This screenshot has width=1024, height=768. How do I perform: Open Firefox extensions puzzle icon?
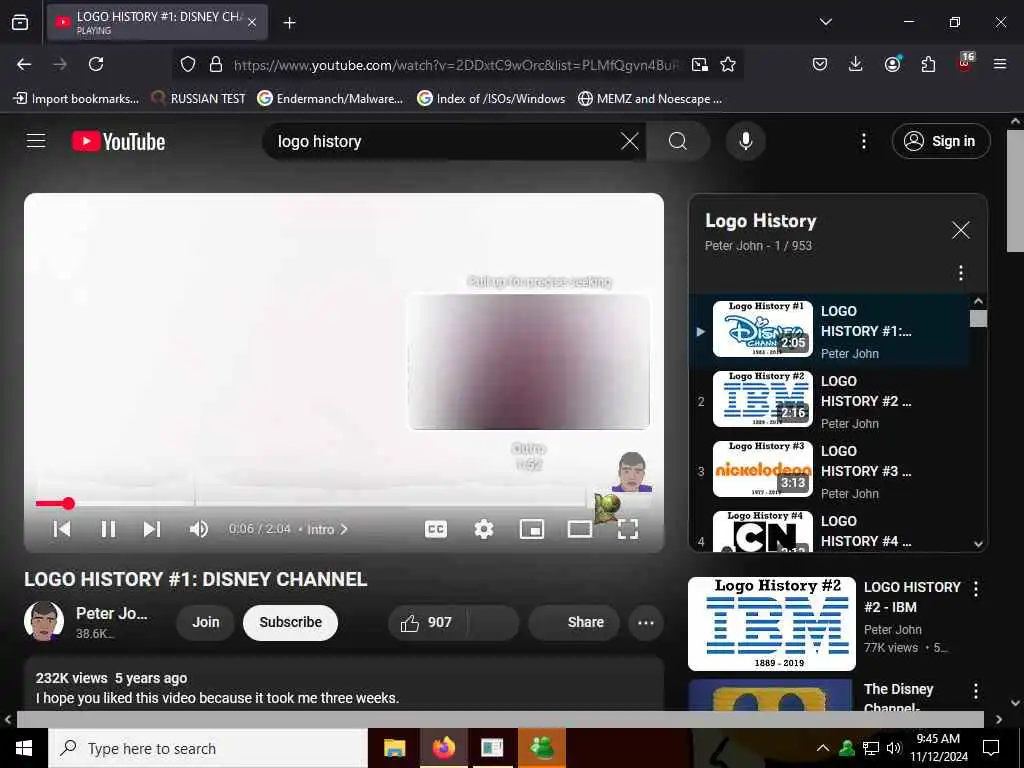click(928, 64)
